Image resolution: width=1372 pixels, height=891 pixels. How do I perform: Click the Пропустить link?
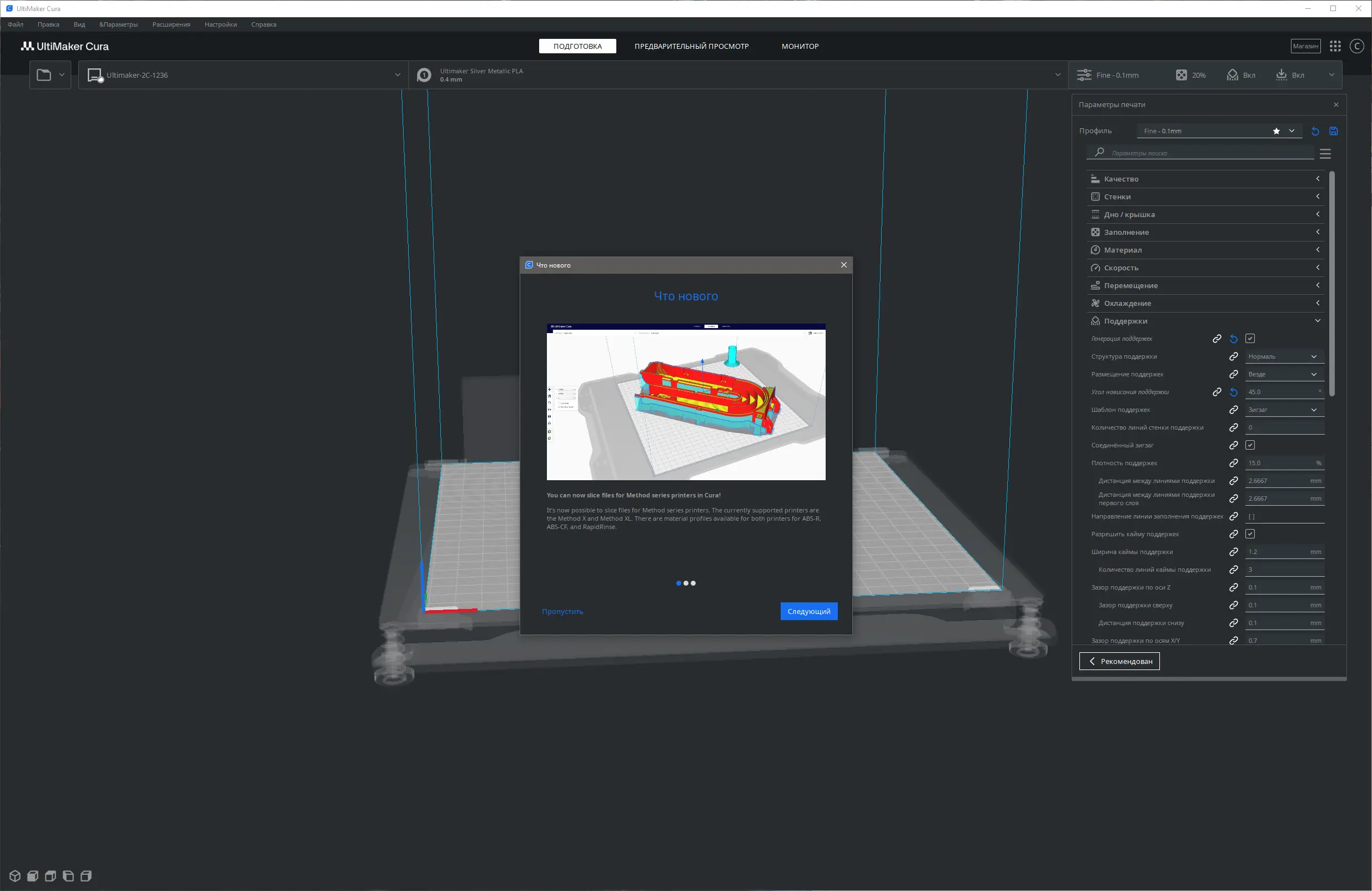point(562,611)
